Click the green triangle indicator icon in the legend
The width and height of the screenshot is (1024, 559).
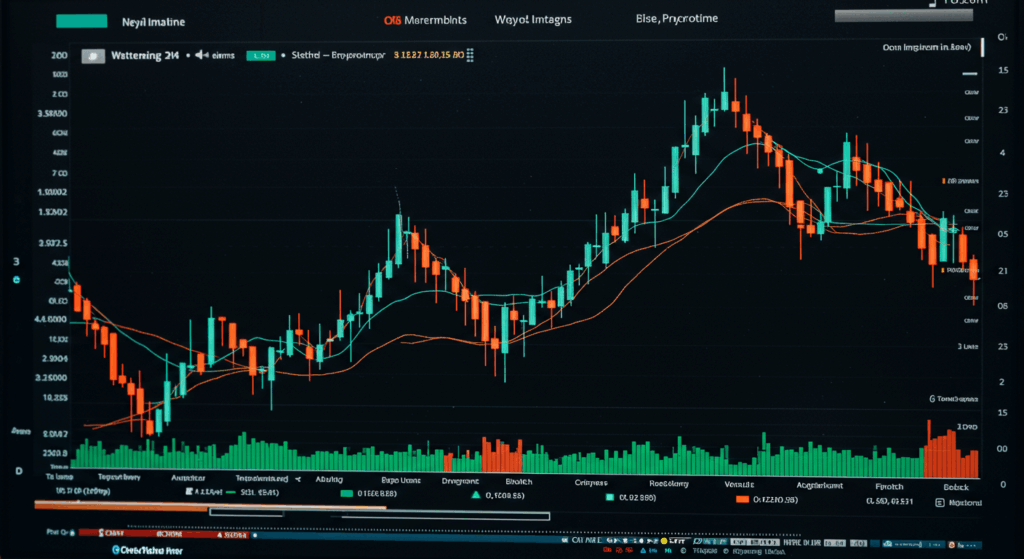[476, 494]
